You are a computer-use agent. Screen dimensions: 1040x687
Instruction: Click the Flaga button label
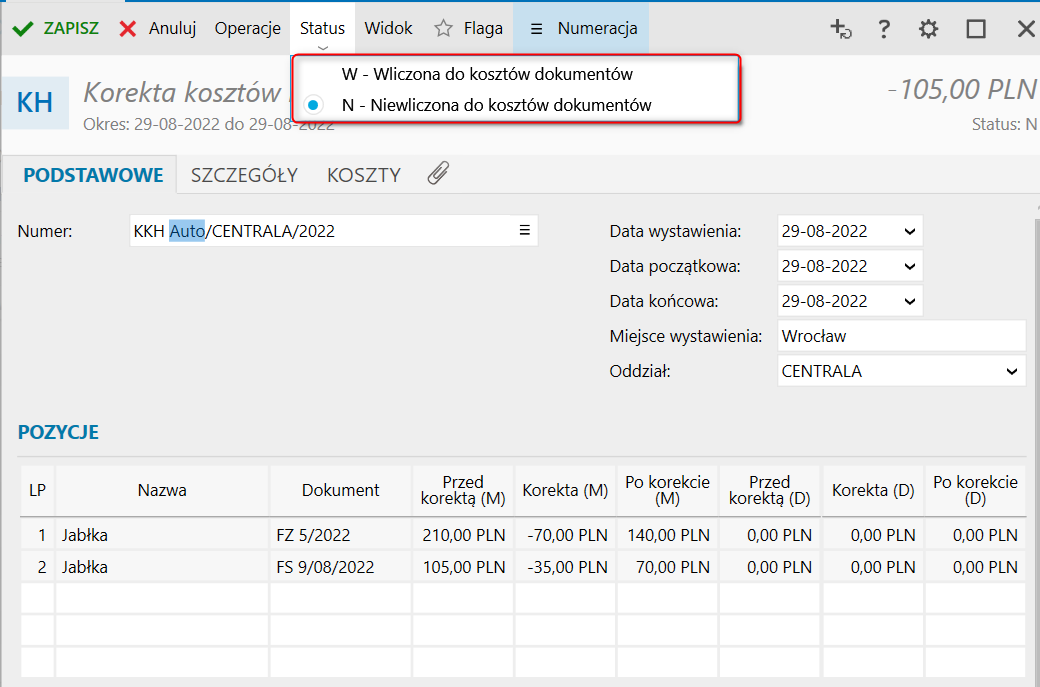click(483, 29)
